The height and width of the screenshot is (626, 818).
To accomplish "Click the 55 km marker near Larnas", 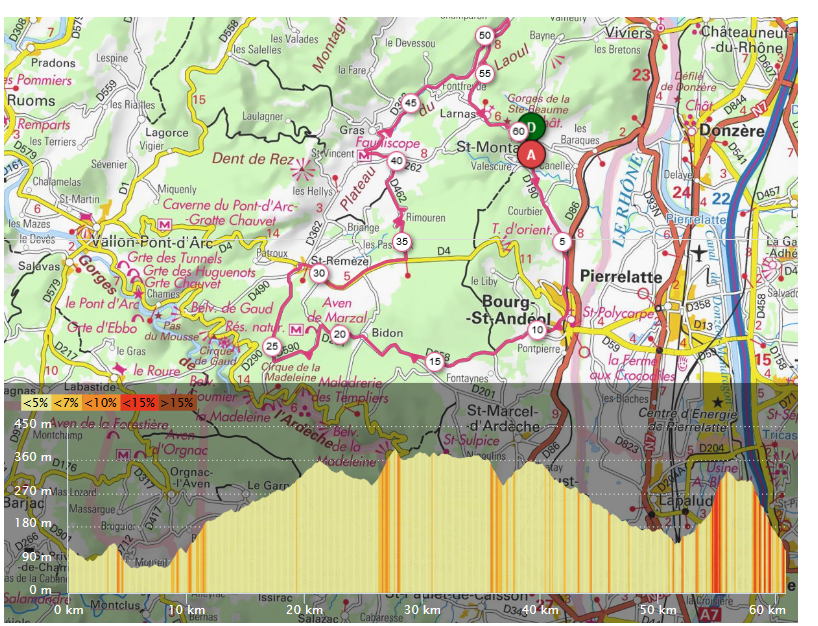I will [x=486, y=74].
